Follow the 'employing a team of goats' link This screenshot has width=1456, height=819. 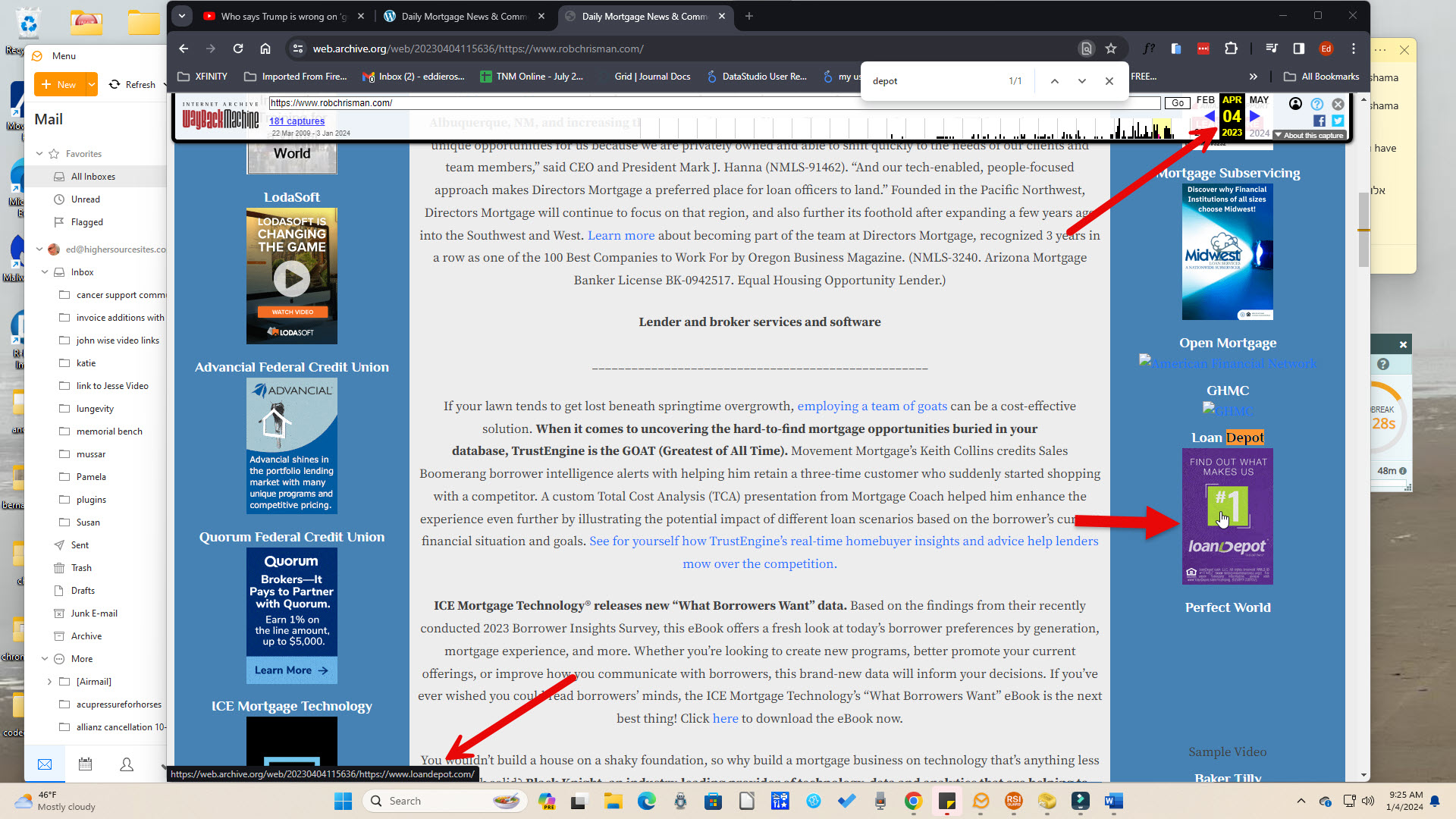click(x=872, y=406)
